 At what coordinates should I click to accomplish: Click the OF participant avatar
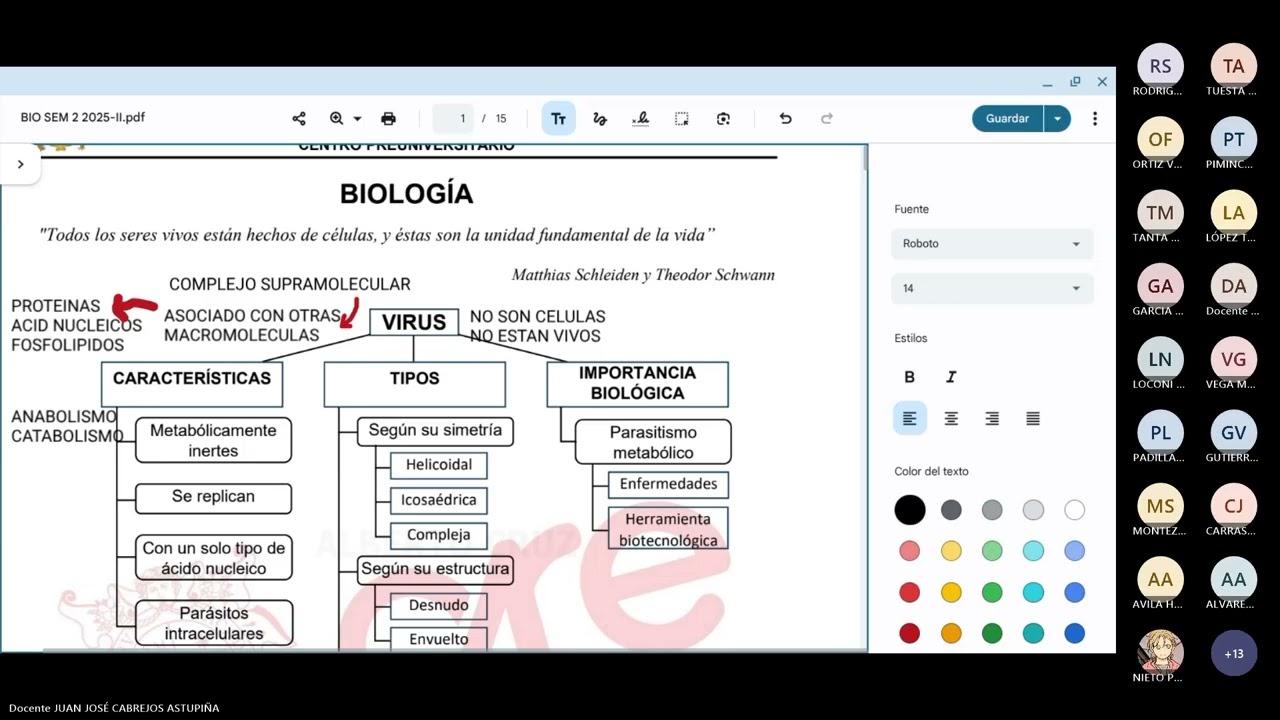[1160, 139]
